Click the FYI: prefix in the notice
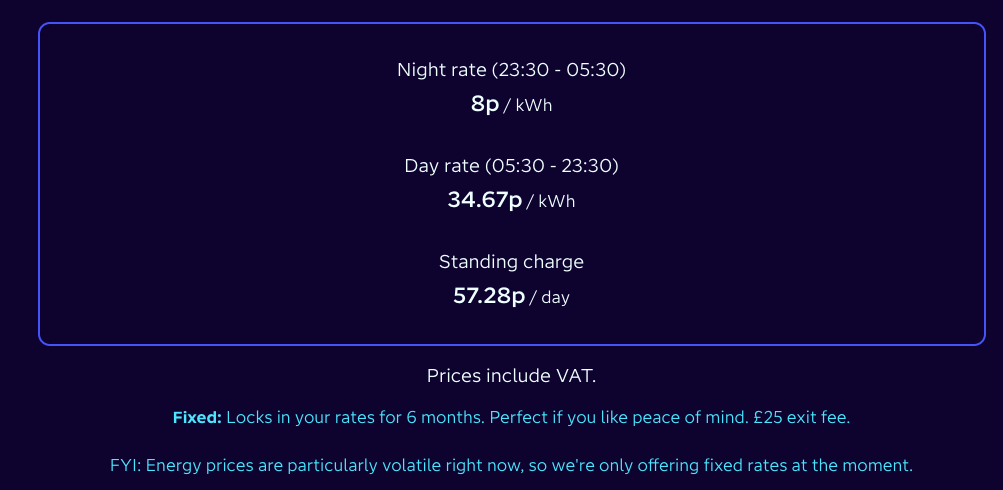This screenshot has height=490, width=1003. coord(127,465)
